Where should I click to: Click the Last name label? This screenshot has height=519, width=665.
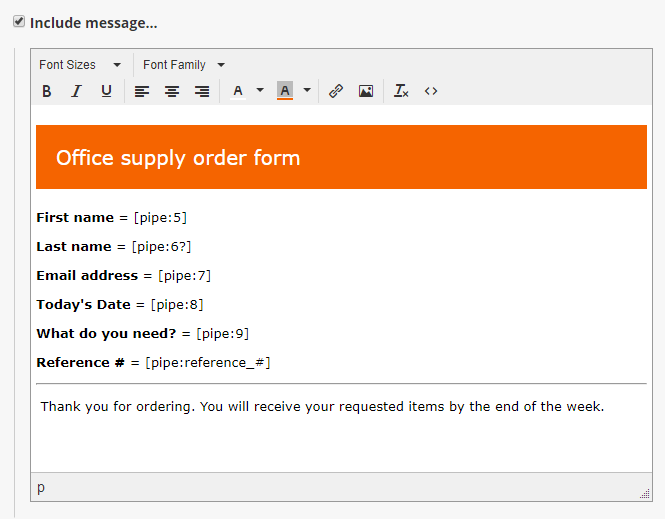coord(74,246)
